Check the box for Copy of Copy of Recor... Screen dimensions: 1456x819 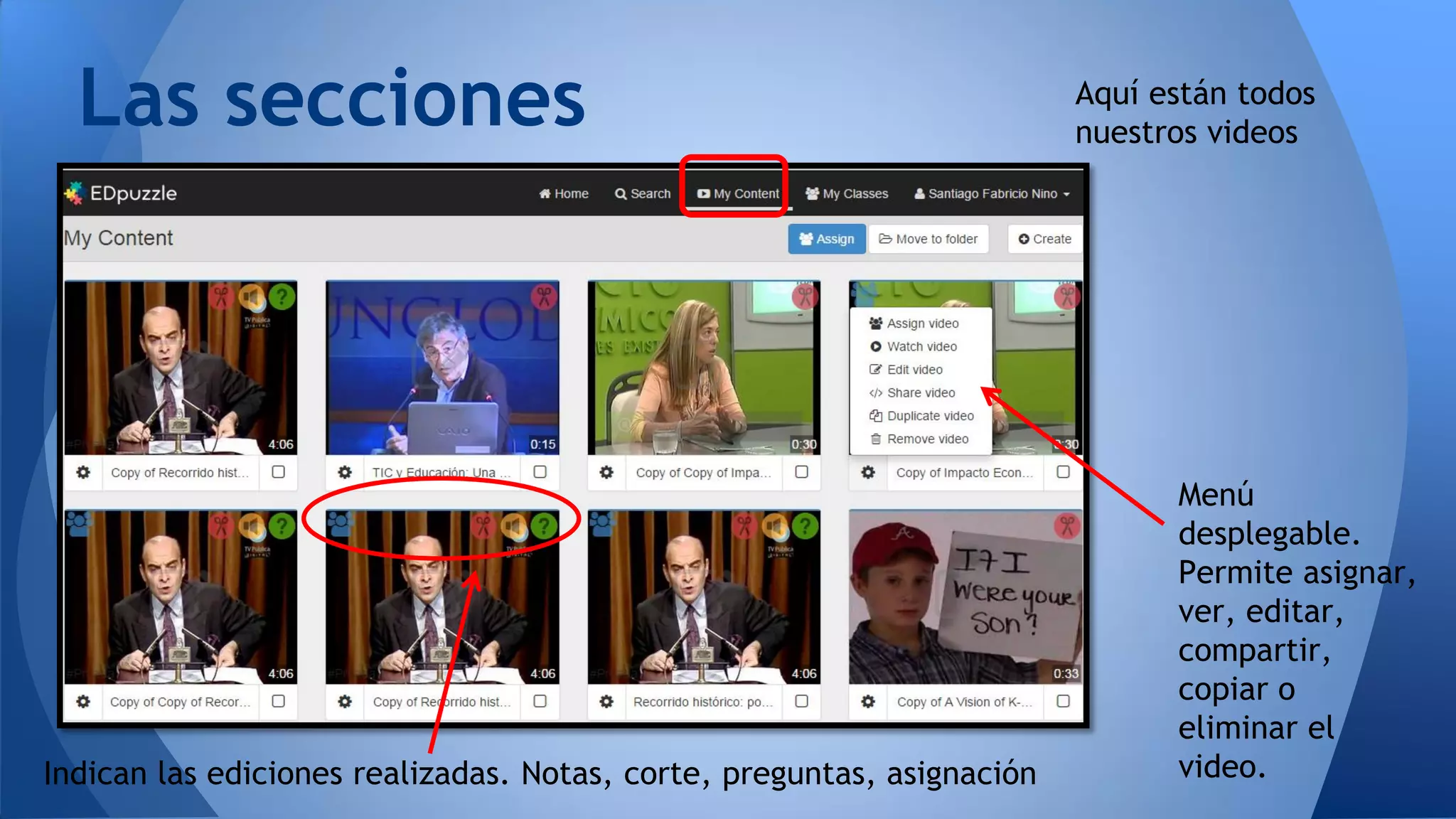[x=279, y=701]
